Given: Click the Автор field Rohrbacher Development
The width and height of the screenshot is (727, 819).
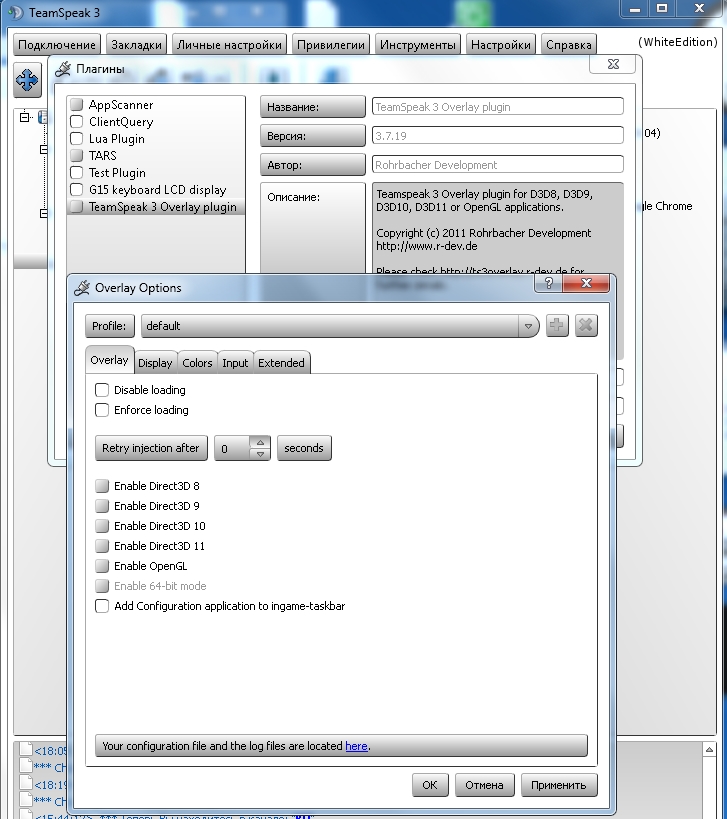Looking at the screenshot, I should (498, 165).
